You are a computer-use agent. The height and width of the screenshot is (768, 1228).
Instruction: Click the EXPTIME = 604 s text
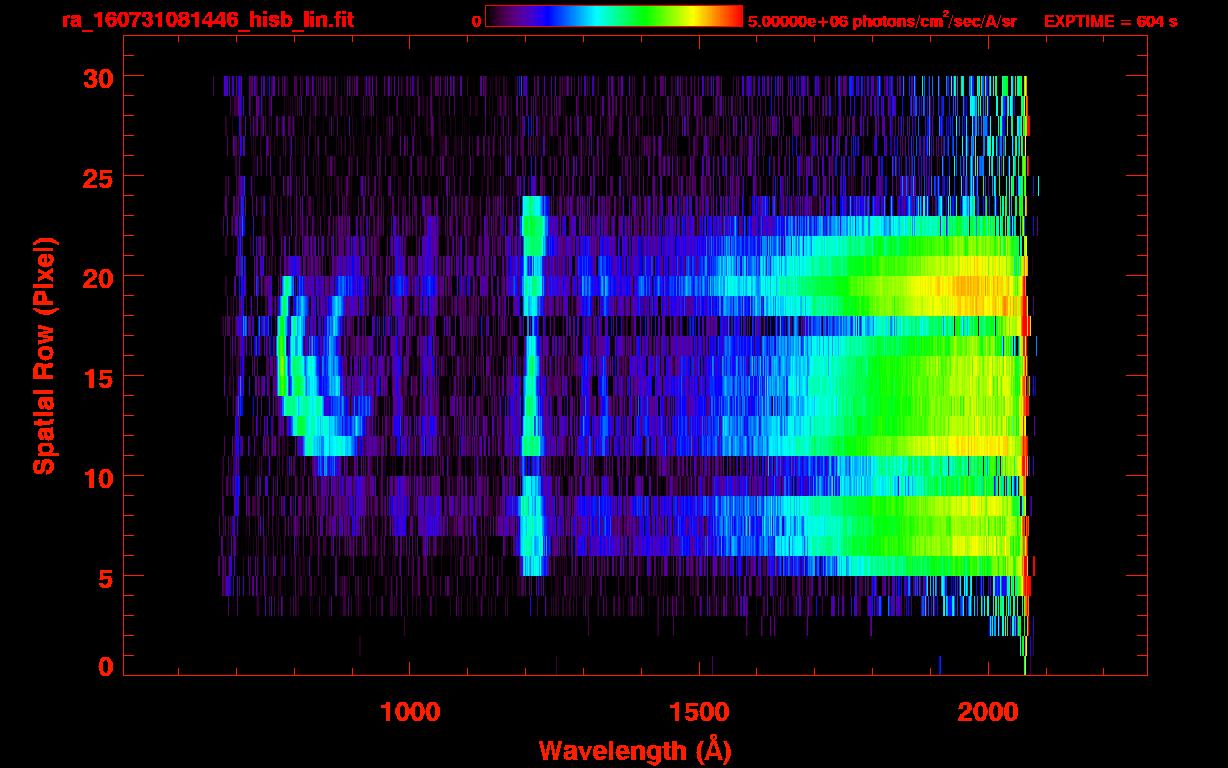point(1110,21)
